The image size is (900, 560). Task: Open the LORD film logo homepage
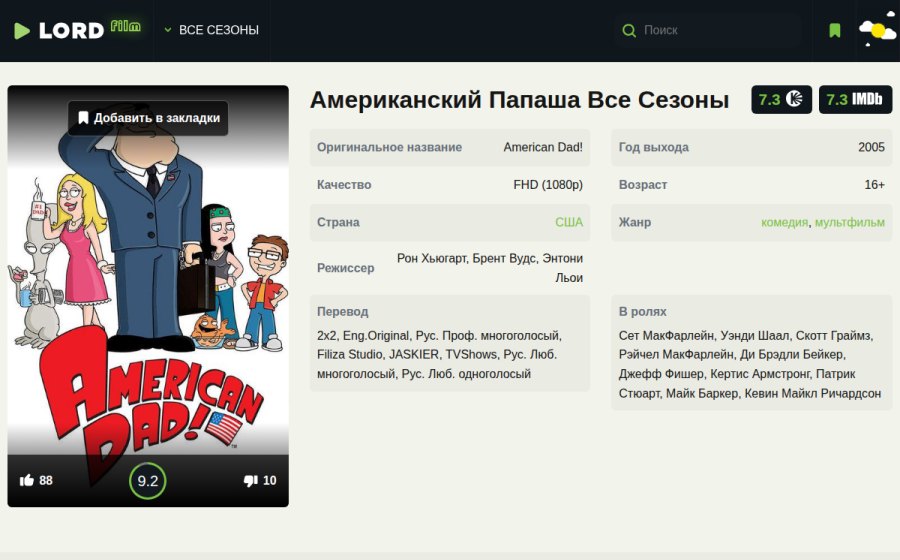(77, 30)
